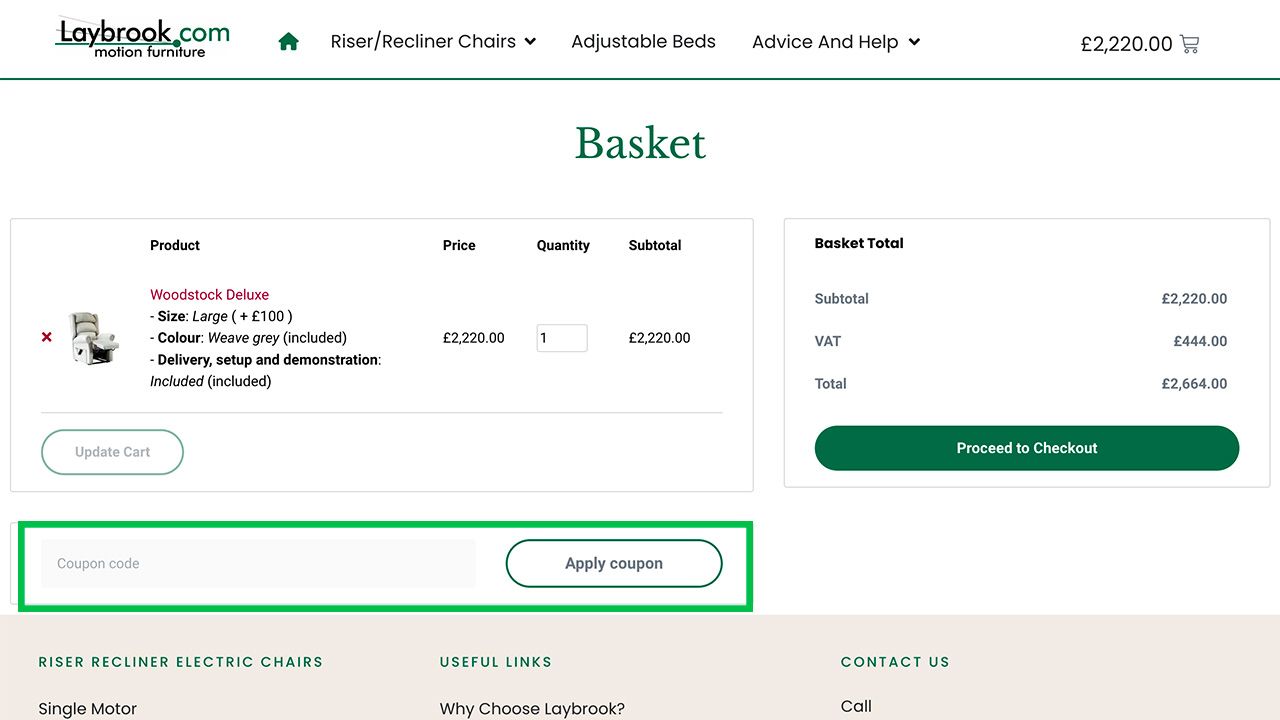
Task: Expand the Riser/Recliner Chairs dropdown
Action: [530, 42]
